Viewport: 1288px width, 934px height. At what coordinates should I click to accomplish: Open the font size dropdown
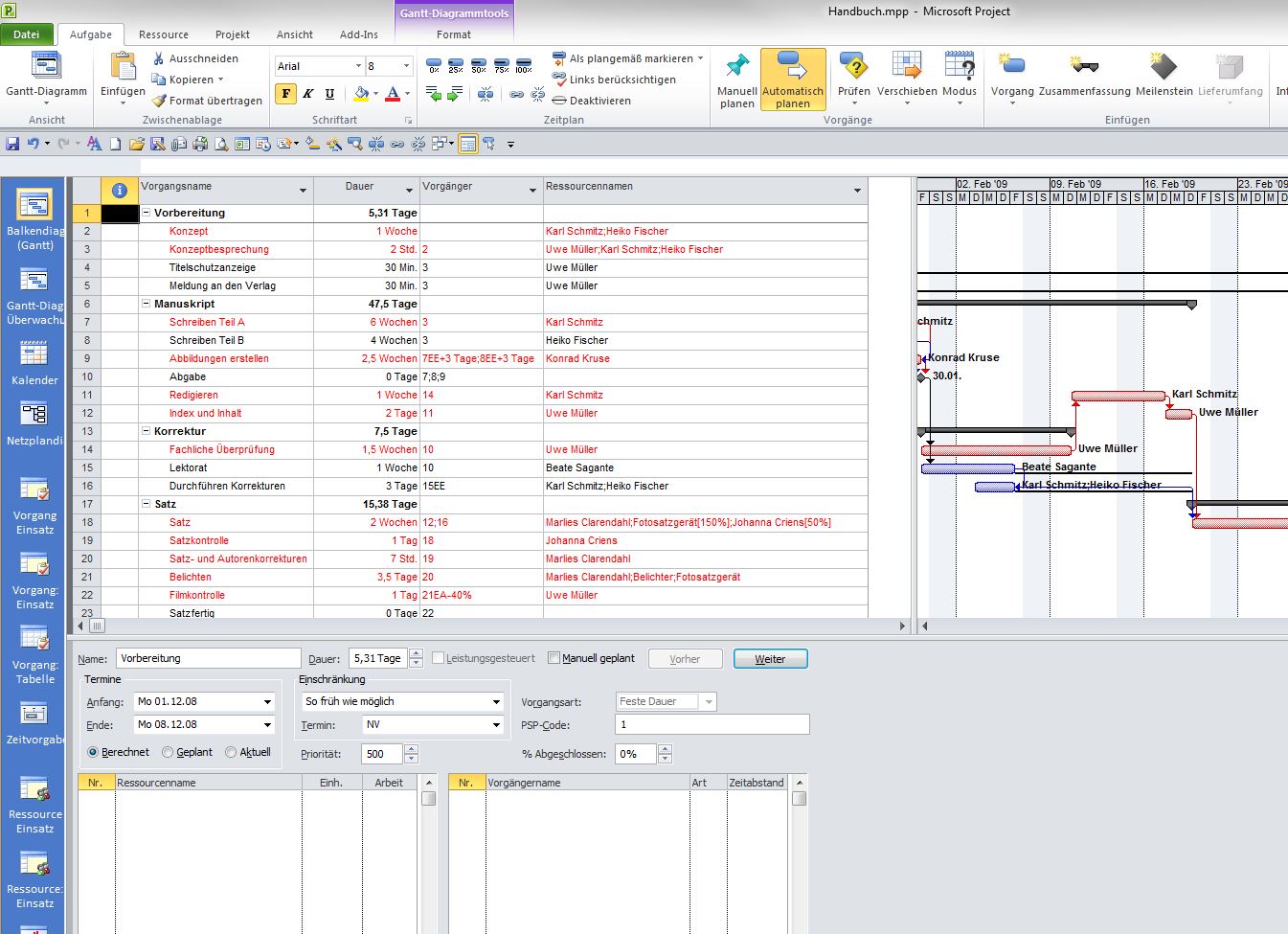pyautogui.click(x=406, y=66)
